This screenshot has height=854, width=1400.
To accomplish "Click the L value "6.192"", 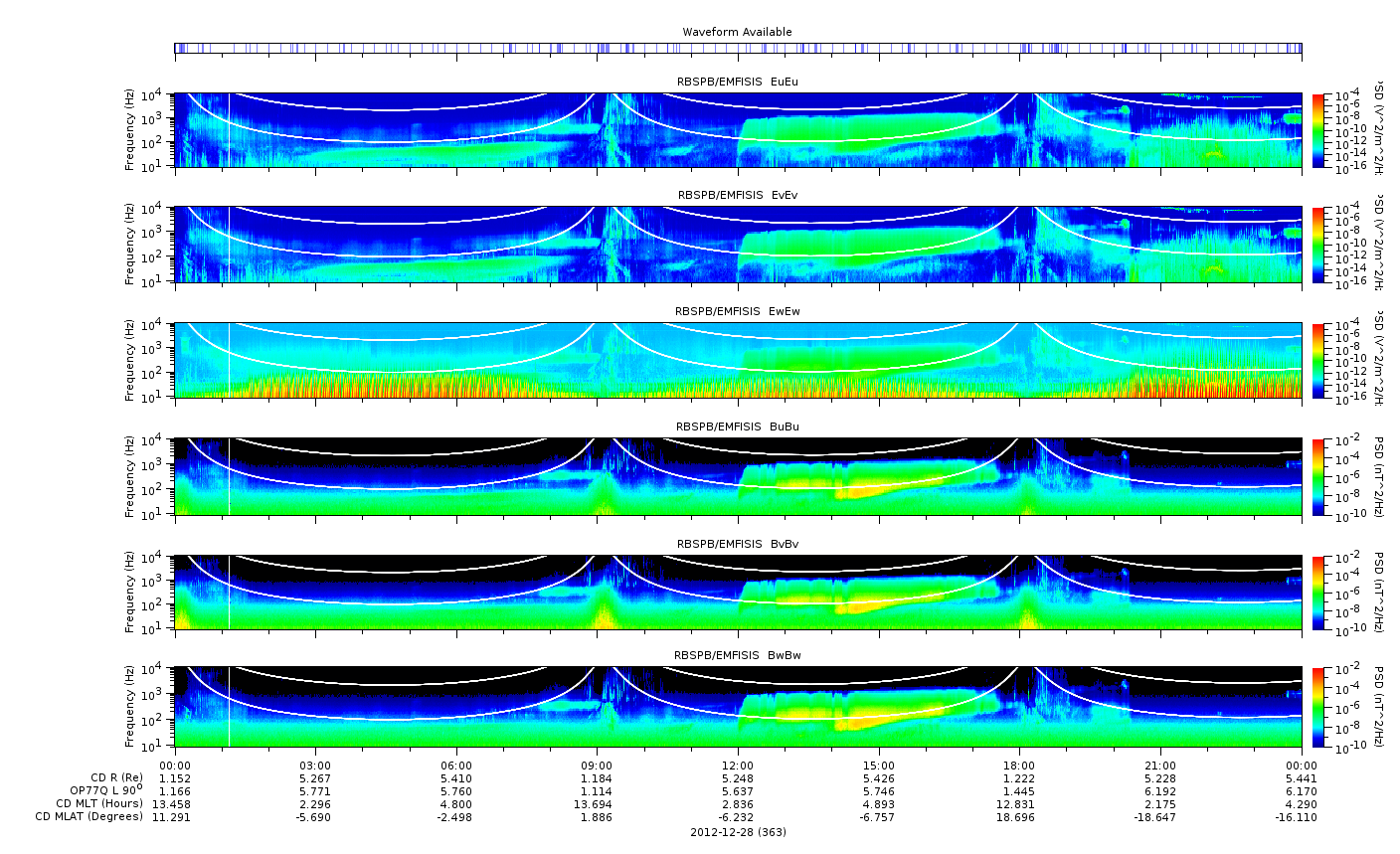I will coord(1160,790).
